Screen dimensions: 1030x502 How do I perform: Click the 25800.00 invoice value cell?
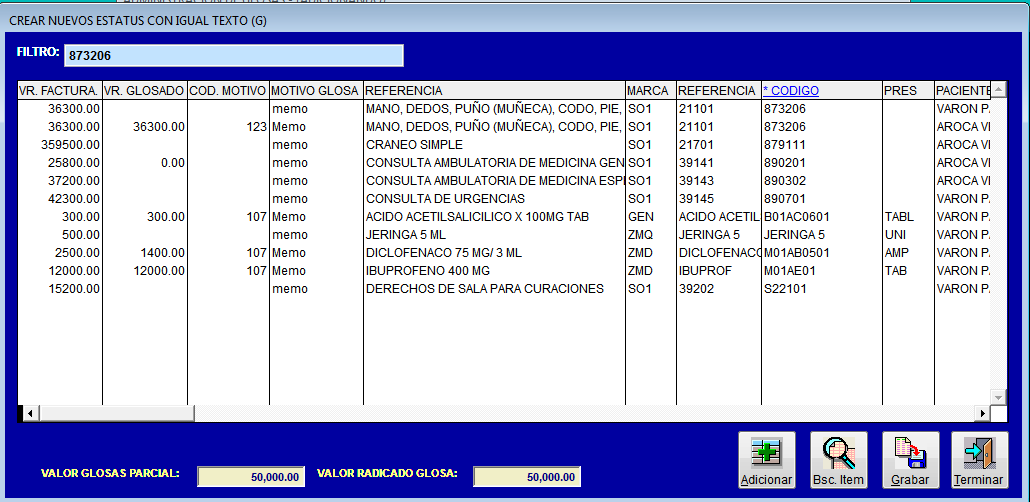point(60,163)
